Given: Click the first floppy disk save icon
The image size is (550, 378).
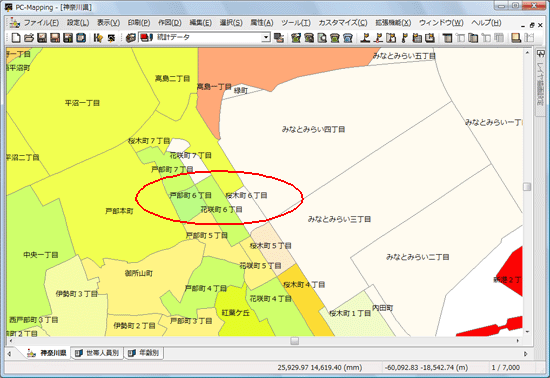Looking at the screenshot, I should 42,38.
